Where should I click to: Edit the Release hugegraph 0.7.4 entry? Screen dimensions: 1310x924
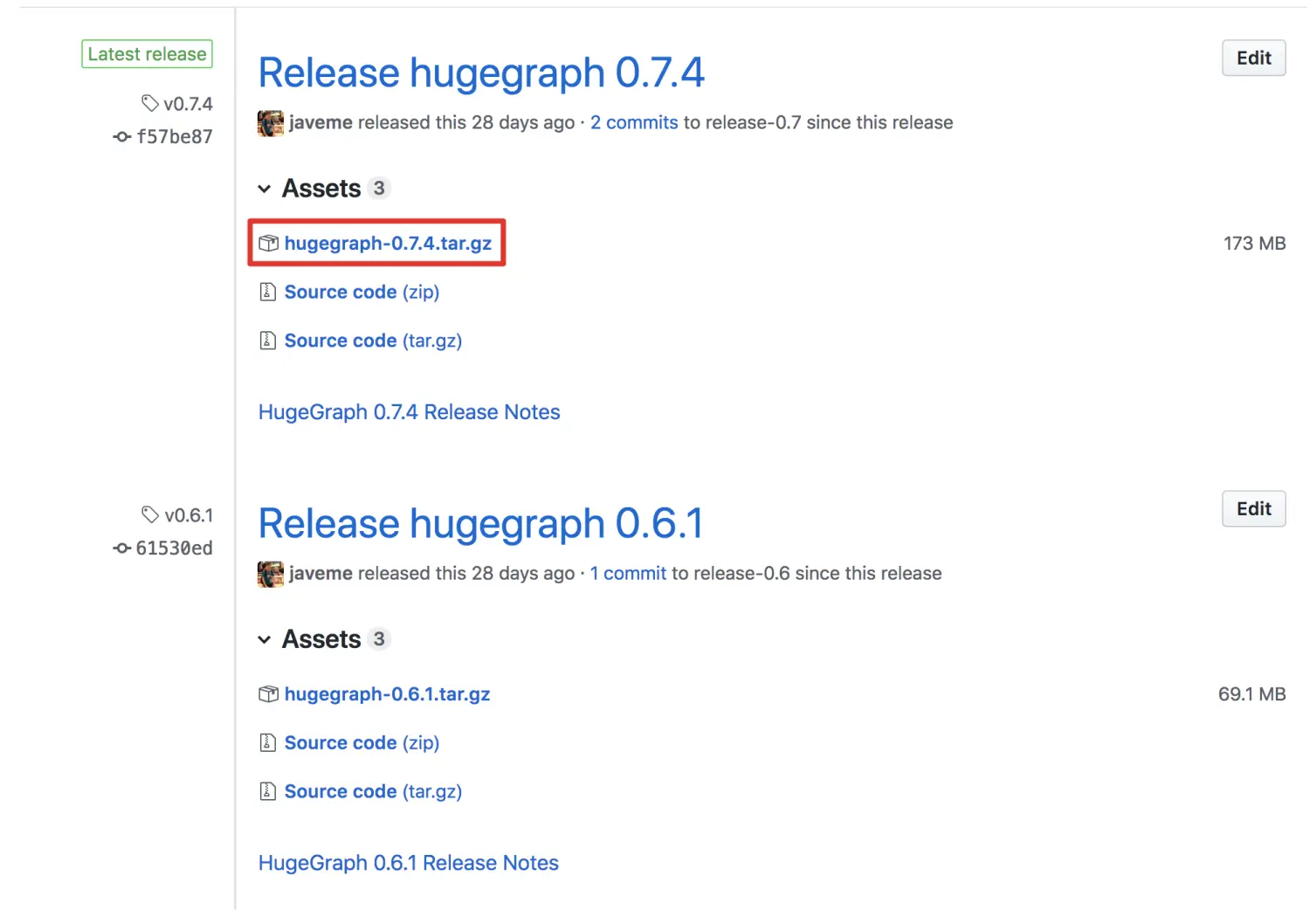(x=1253, y=58)
